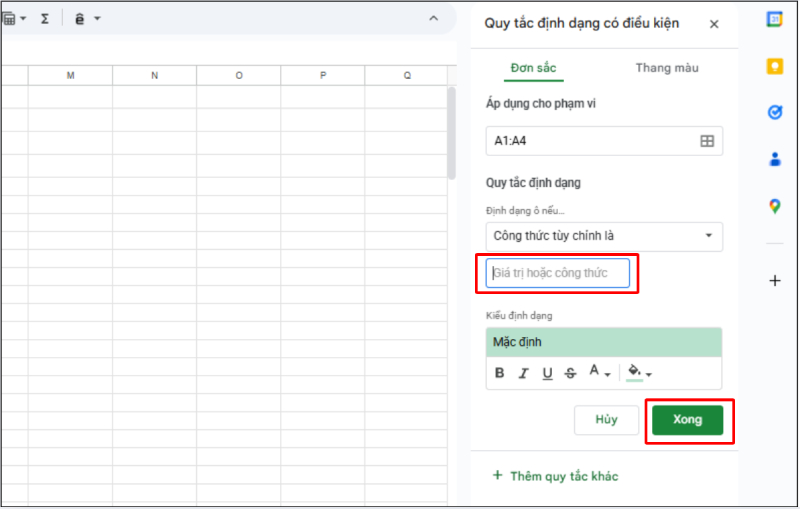Toggle strikethrough formatting style
The height and width of the screenshot is (509, 800).
(x=570, y=373)
